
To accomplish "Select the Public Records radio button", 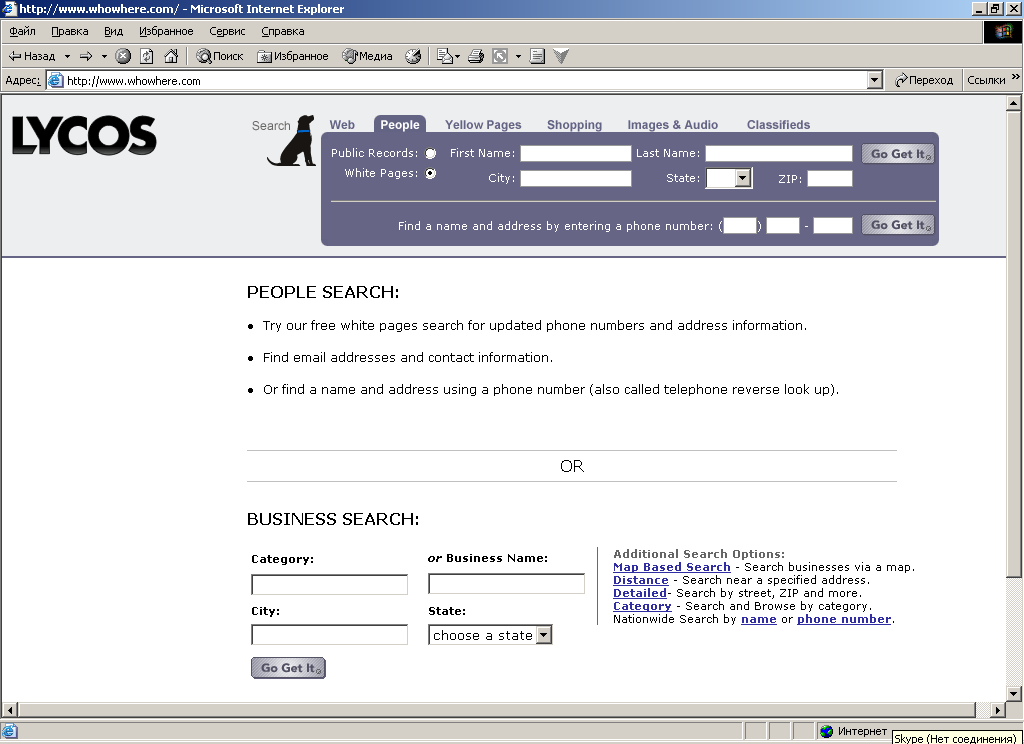I will coord(430,154).
